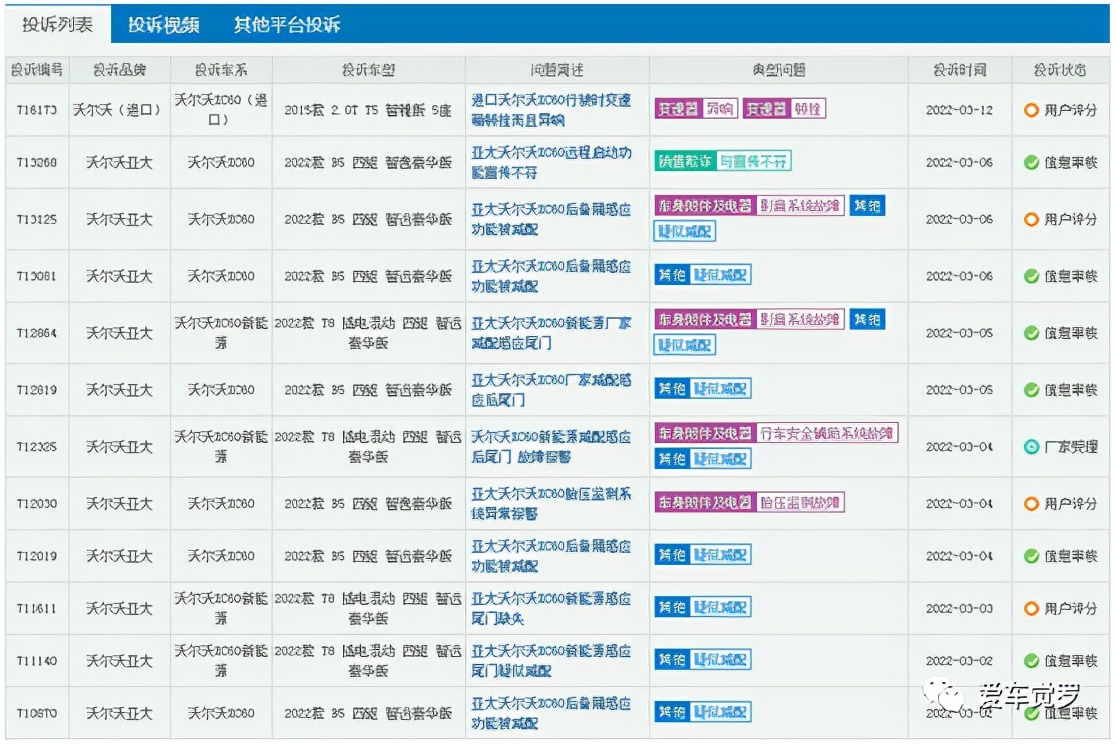The height and width of the screenshot is (744, 1116).
Task: Open complaint description link in row T12619
Action: click(551, 390)
